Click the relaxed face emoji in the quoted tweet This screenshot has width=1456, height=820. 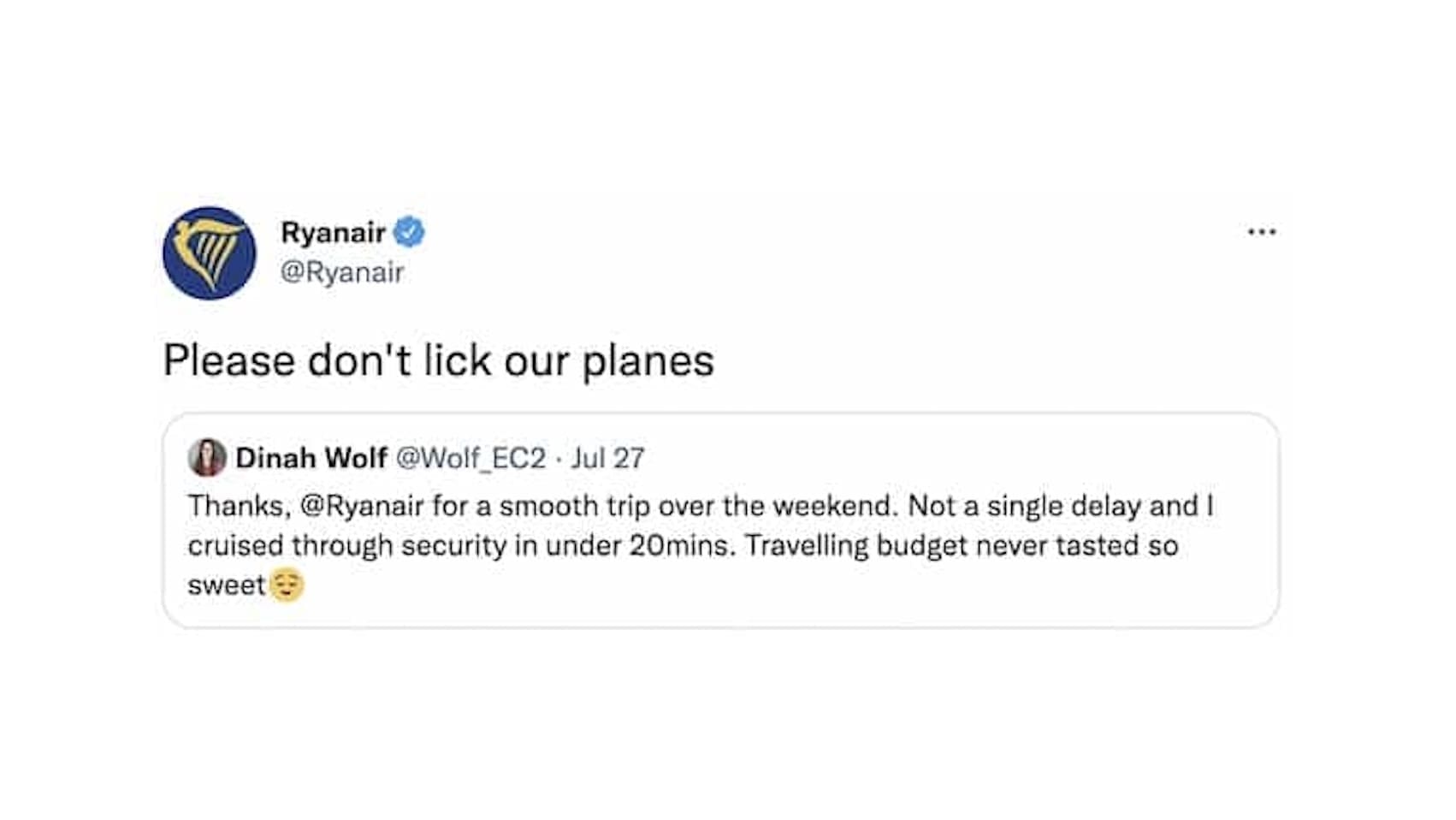pos(289,585)
